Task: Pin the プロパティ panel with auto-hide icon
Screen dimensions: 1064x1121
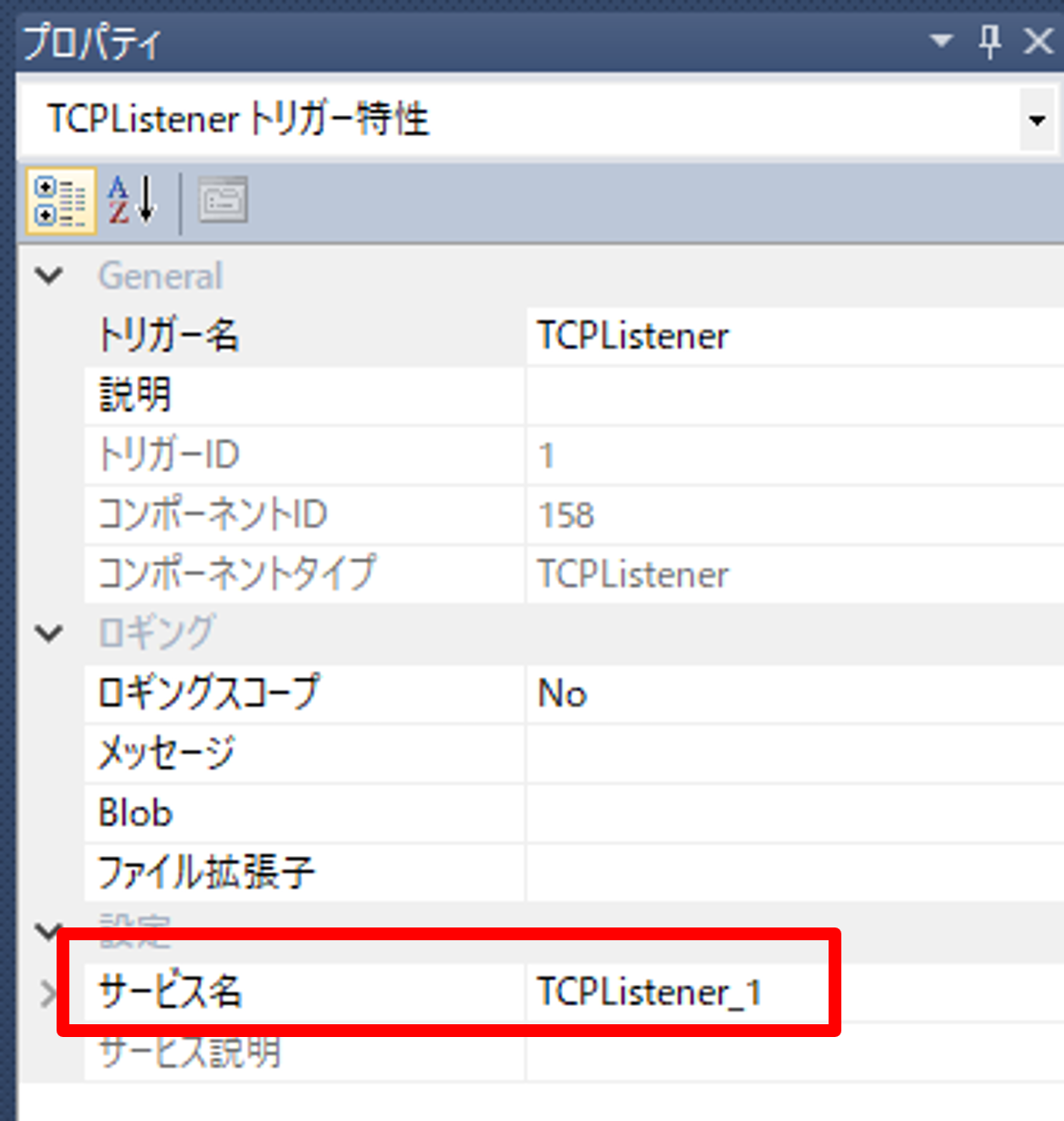Action: 990,41
